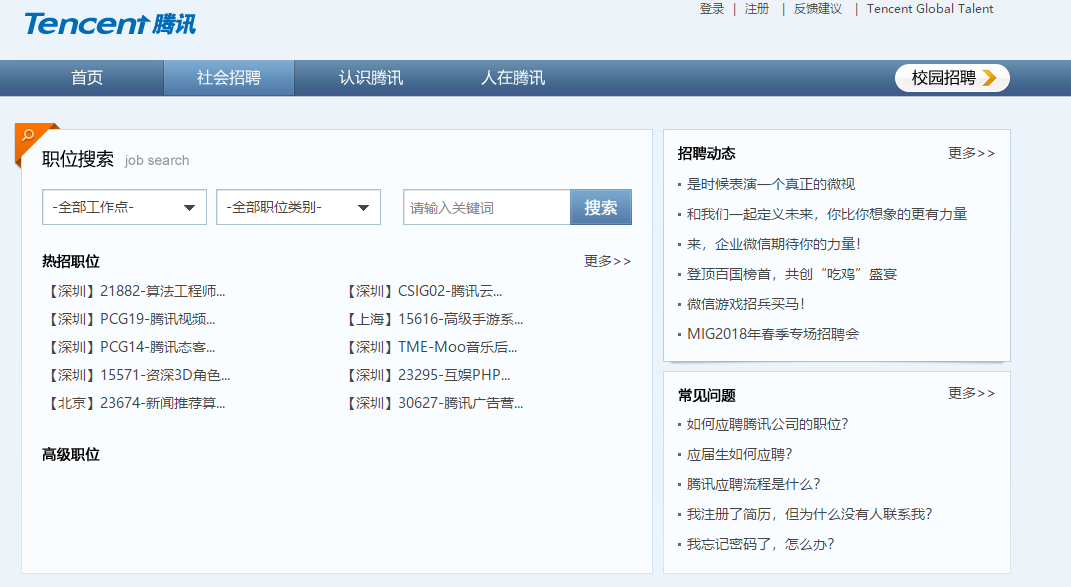Show more hot jobs via 热招职位 更多

[607, 261]
